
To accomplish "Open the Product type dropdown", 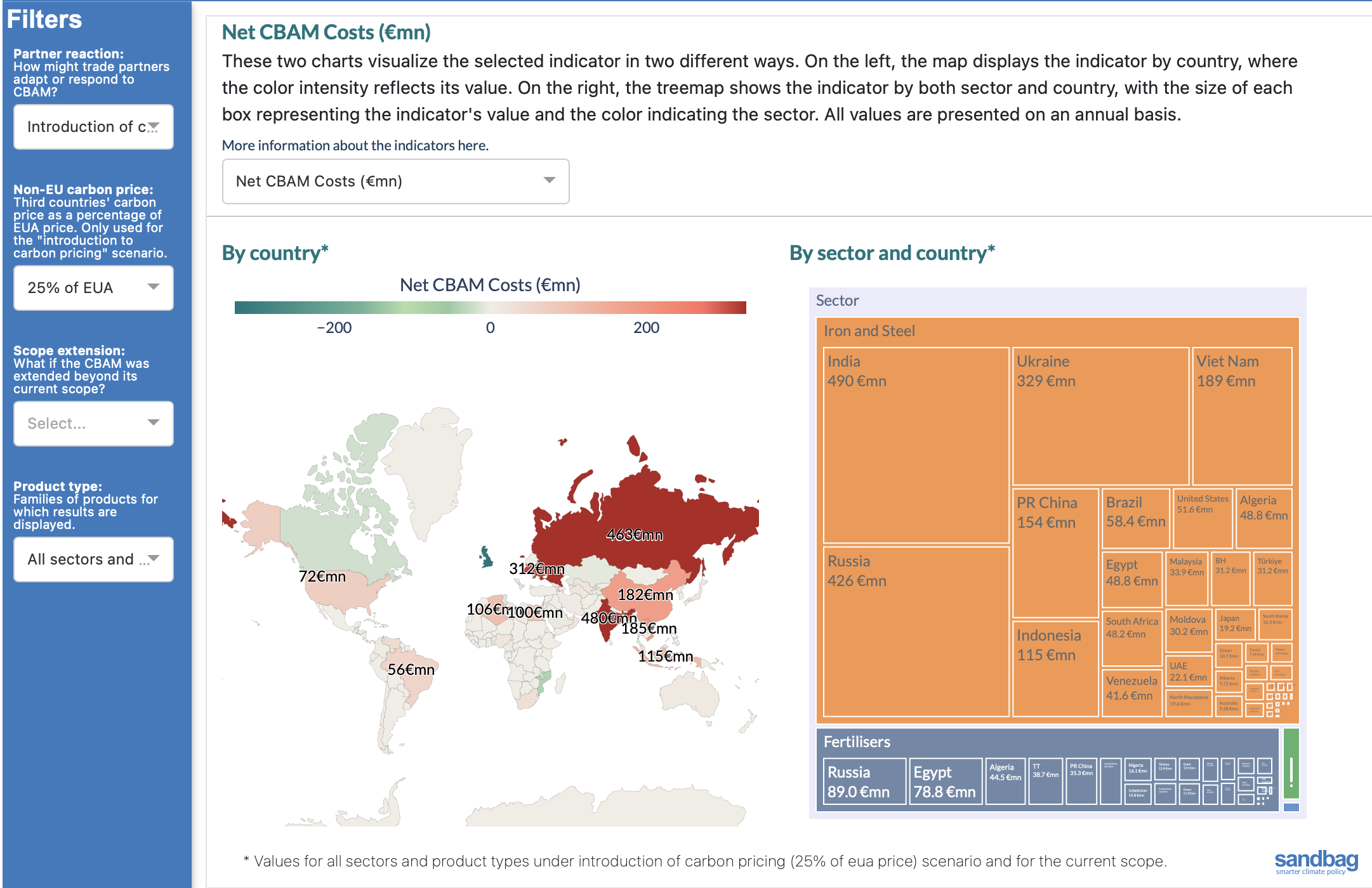I will click(x=93, y=559).
